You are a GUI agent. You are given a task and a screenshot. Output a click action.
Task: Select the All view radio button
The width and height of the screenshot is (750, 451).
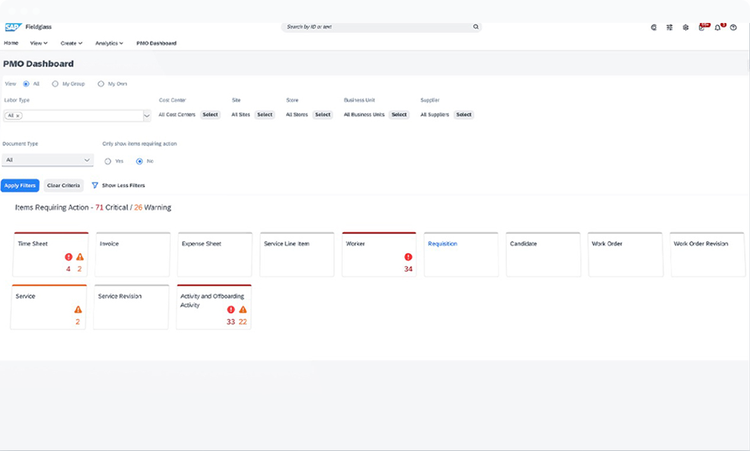pyautogui.click(x=26, y=84)
